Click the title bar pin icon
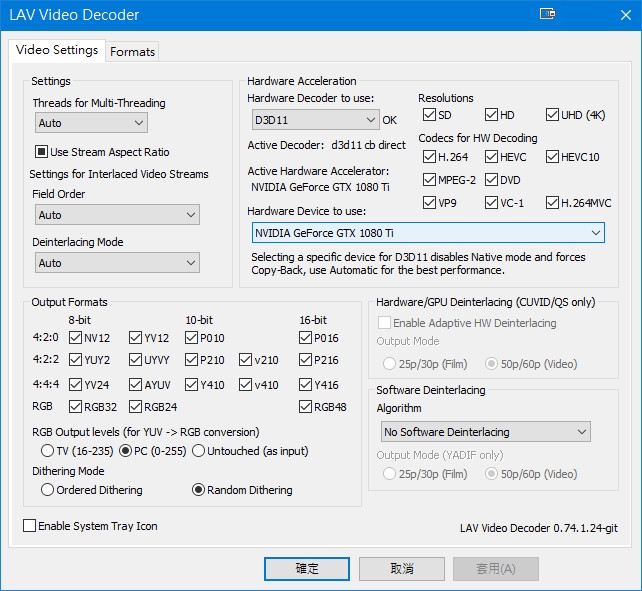The height and width of the screenshot is (591, 642). (547, 14)
